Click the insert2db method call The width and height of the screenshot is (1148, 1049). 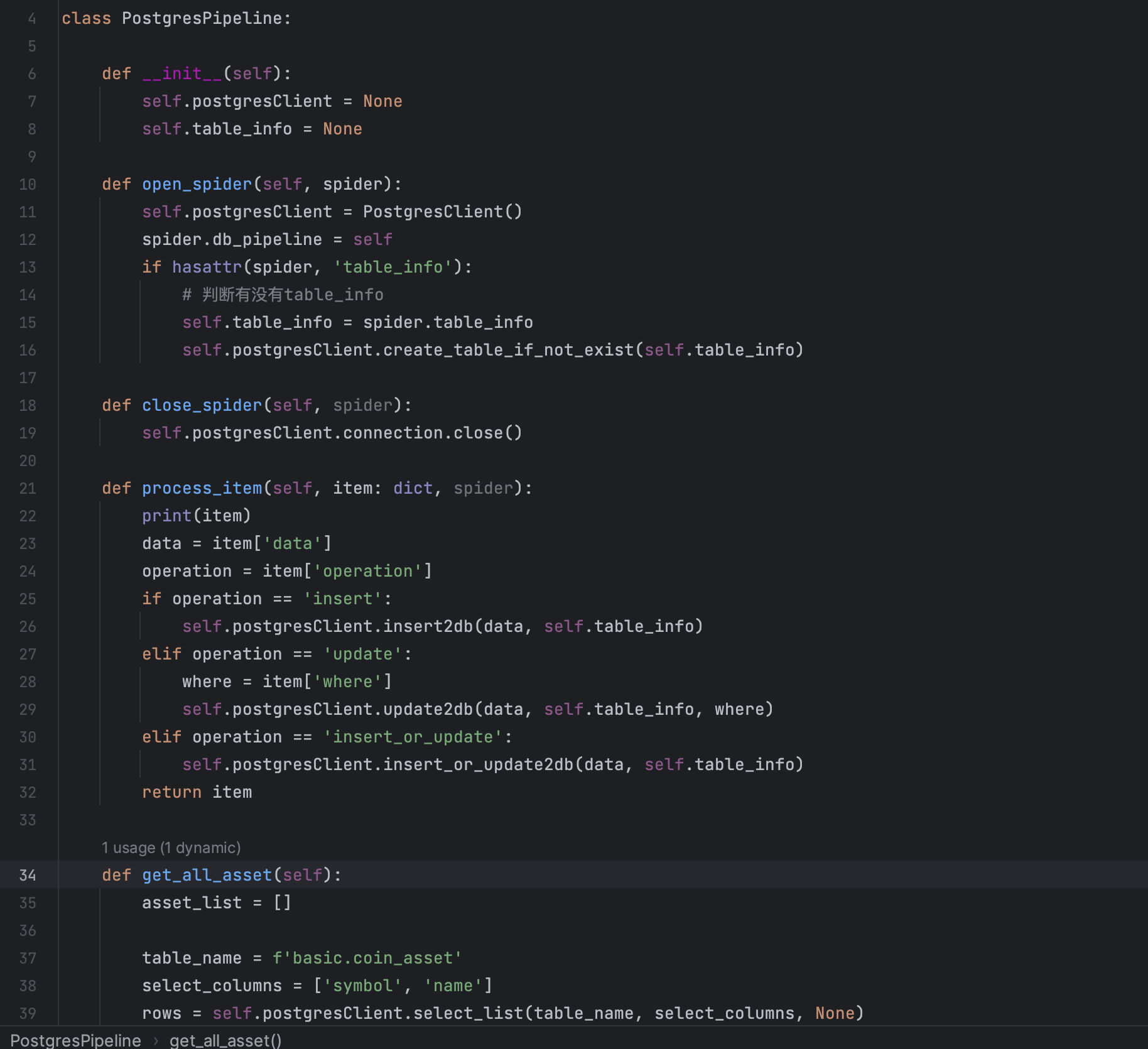(428, 626)
